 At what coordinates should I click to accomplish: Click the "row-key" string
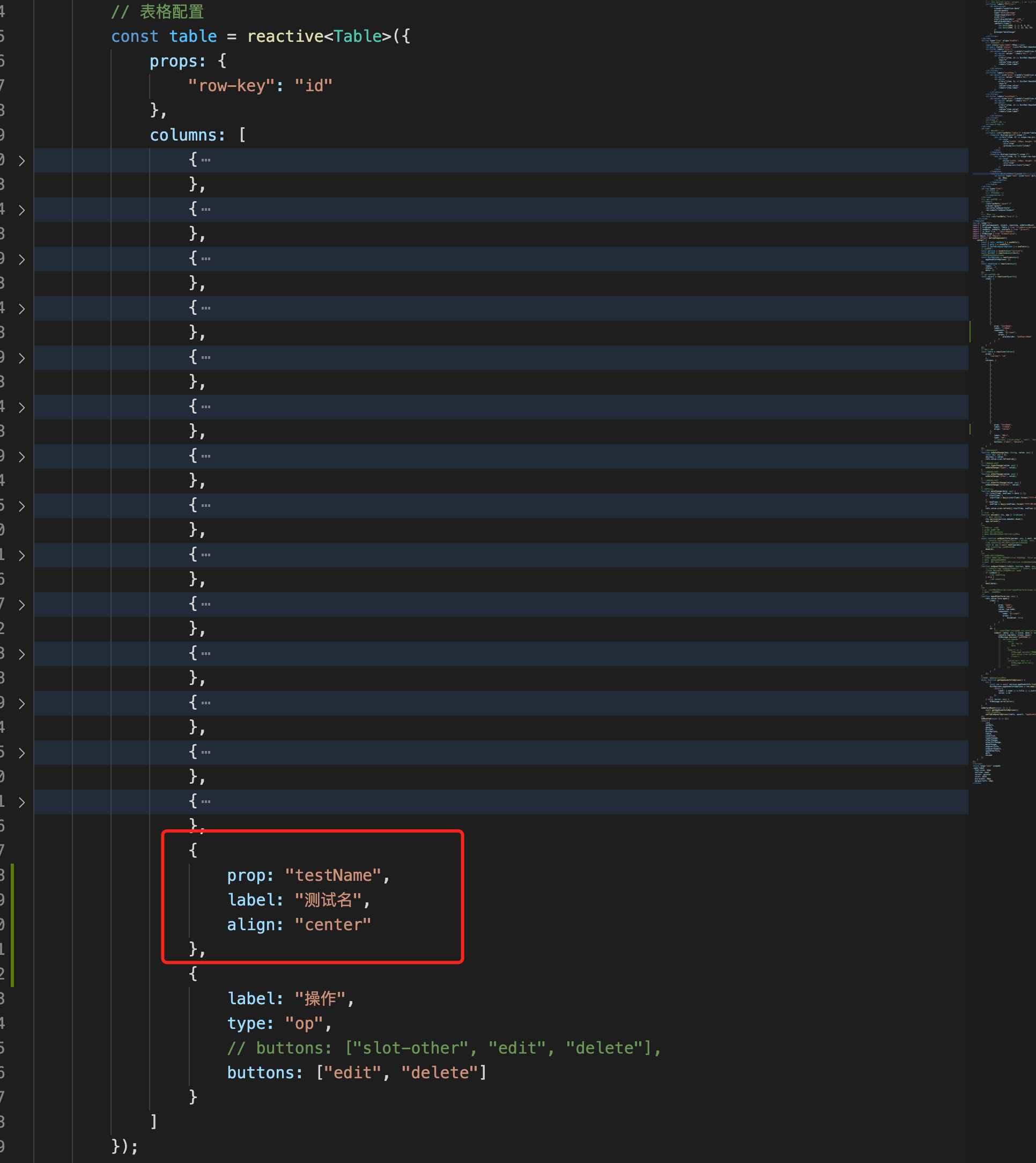point(231,86)
